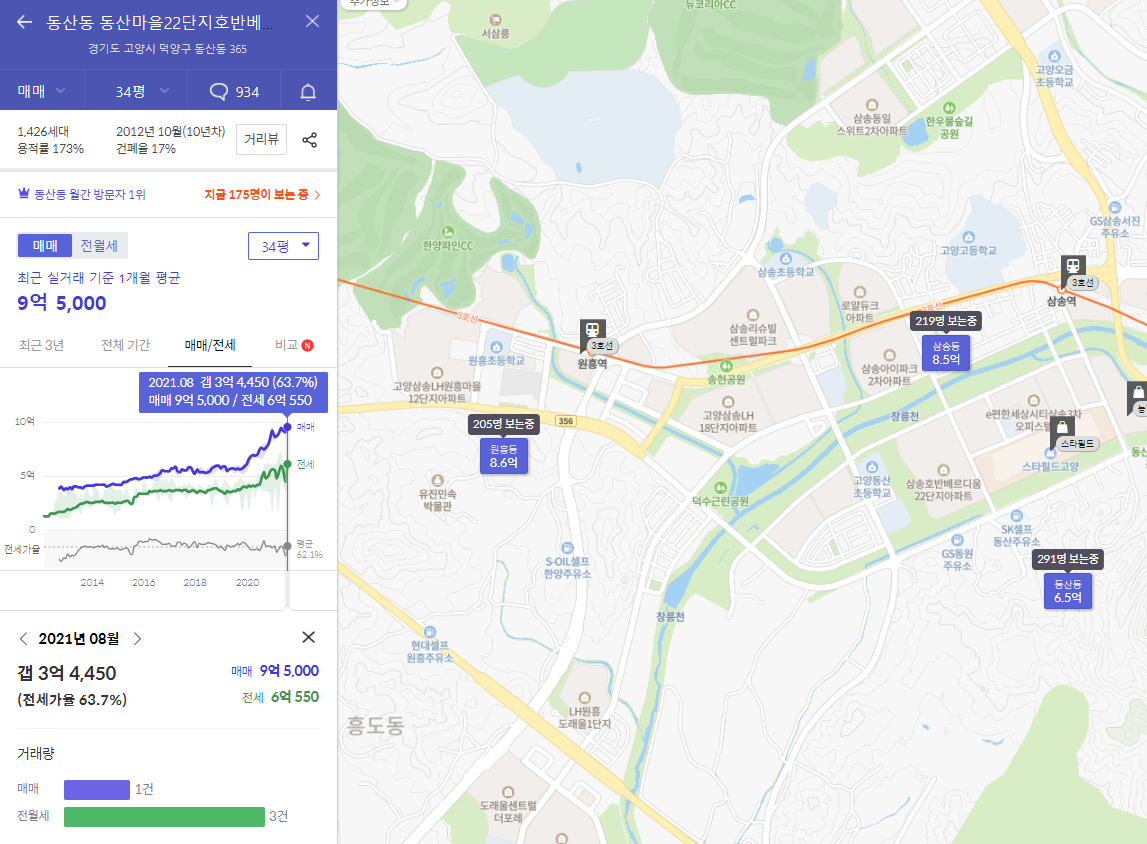Click the 고양삼송LH 18단지아파트 icon
This screenshot has width=1147, height=844.
click(728, 402)
